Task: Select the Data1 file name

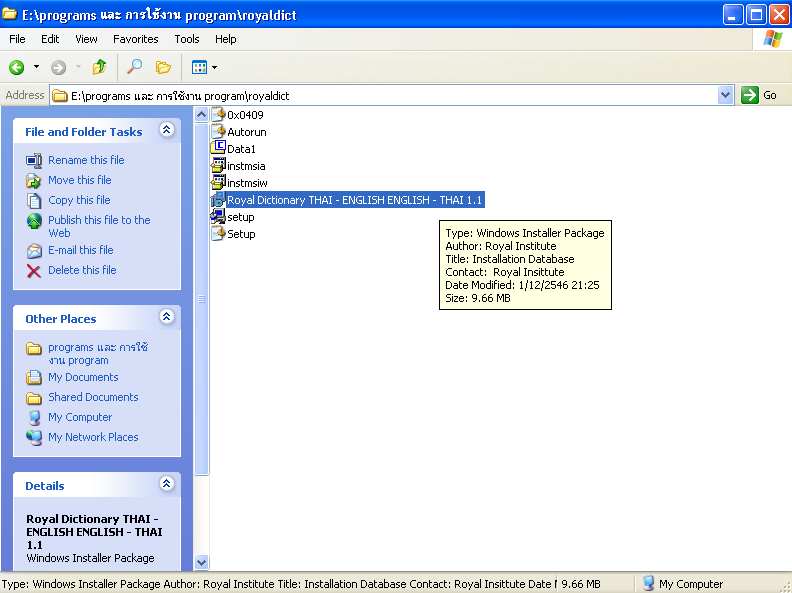Action: [x=241, y=149]
